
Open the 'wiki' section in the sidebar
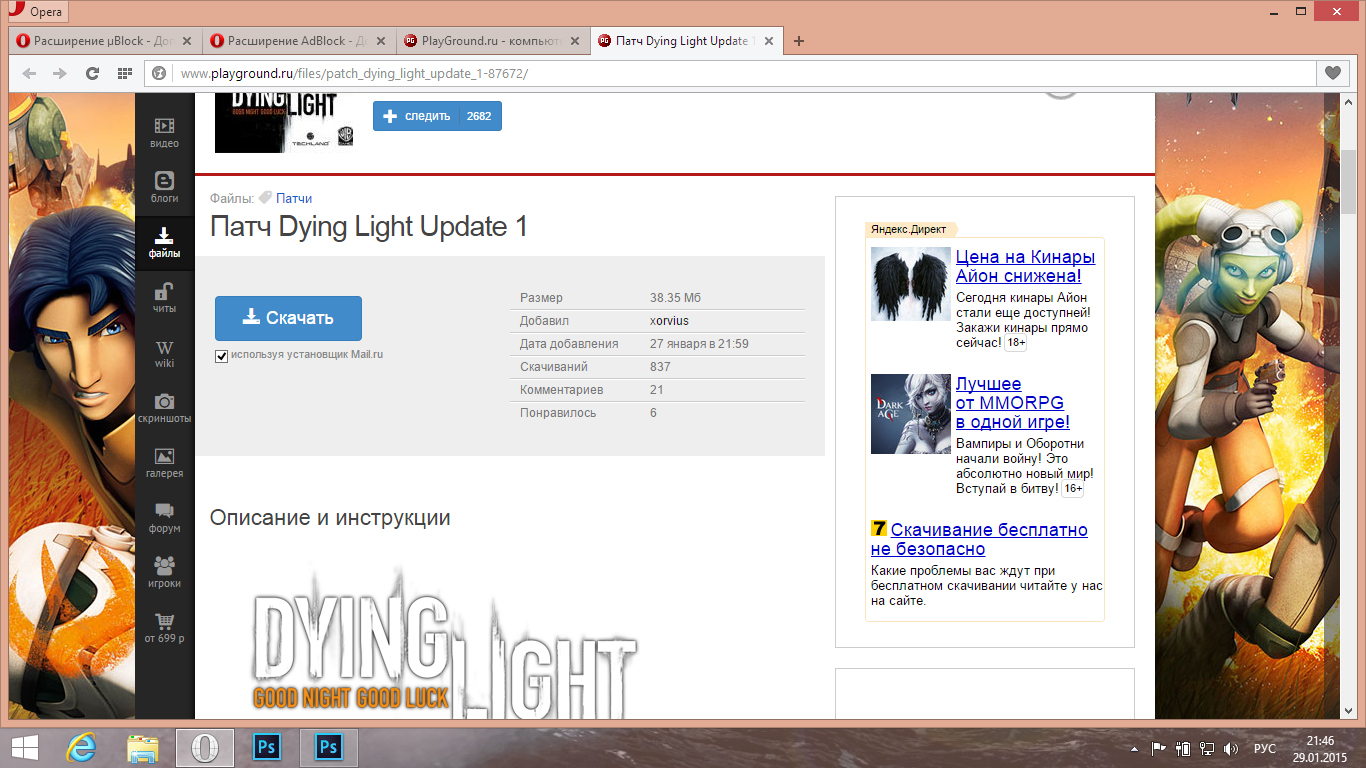click(165, 353)
